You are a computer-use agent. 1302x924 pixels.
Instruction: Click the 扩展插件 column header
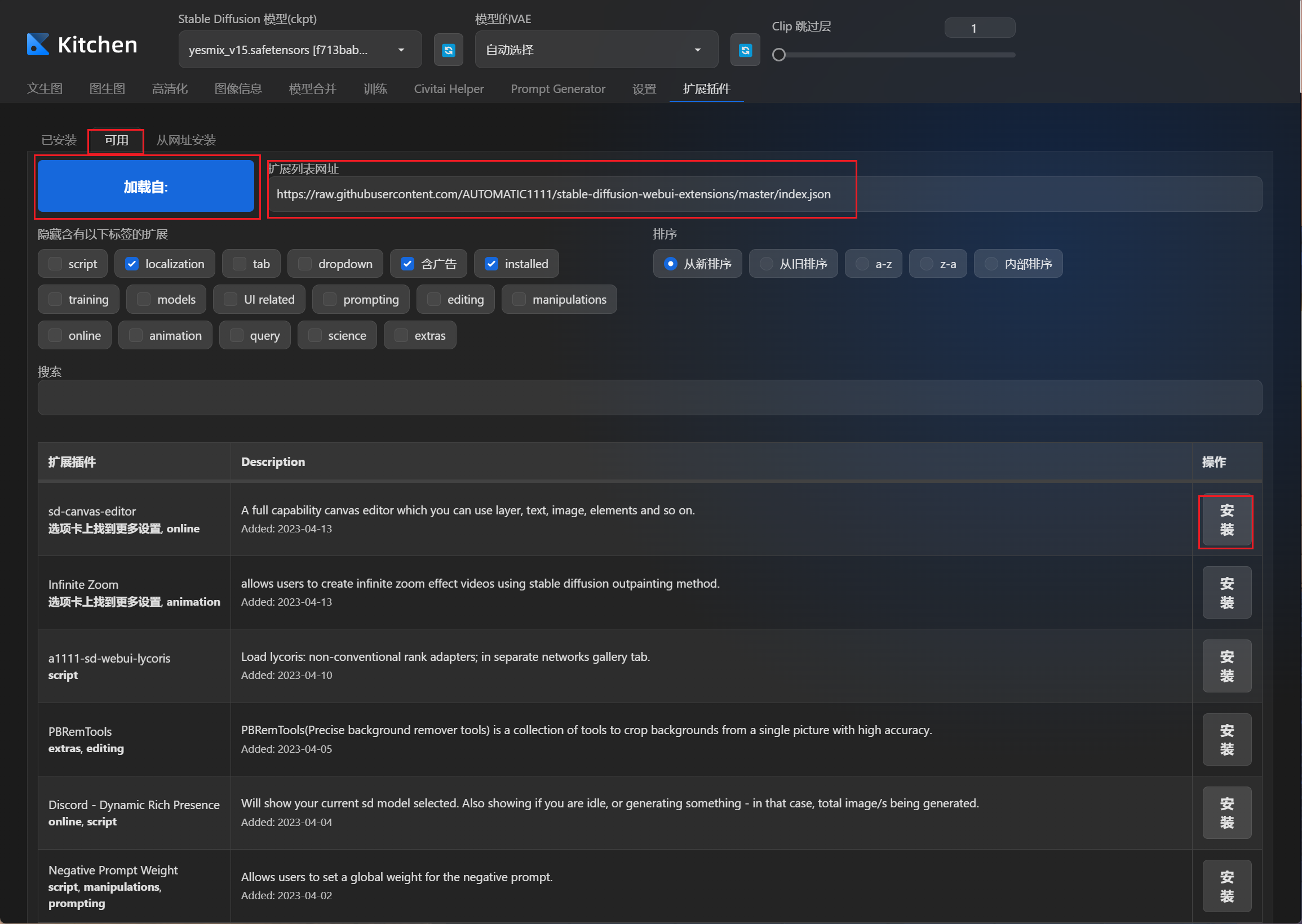[x=134, y=462]
